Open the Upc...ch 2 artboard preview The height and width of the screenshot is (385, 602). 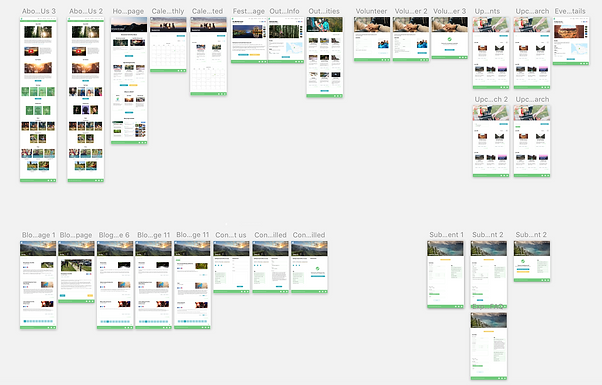[491, 141]
